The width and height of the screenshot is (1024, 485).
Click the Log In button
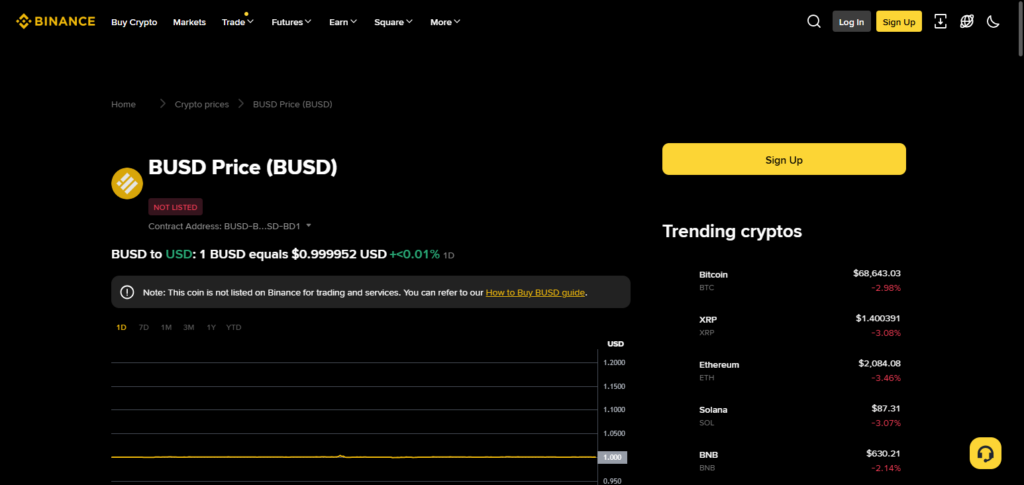852,22
